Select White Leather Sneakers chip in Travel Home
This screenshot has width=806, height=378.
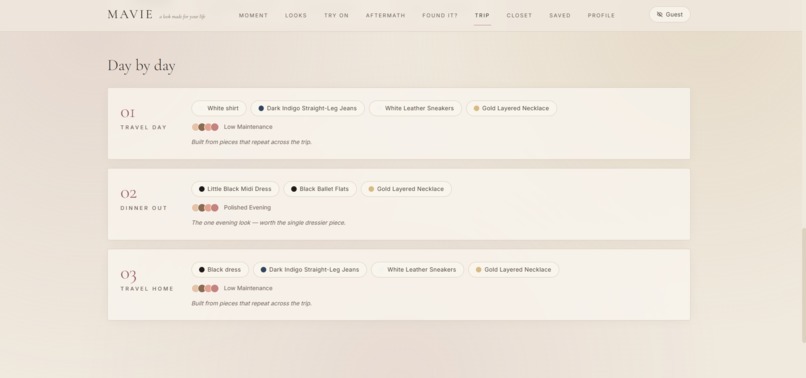[x=417, y=269]
